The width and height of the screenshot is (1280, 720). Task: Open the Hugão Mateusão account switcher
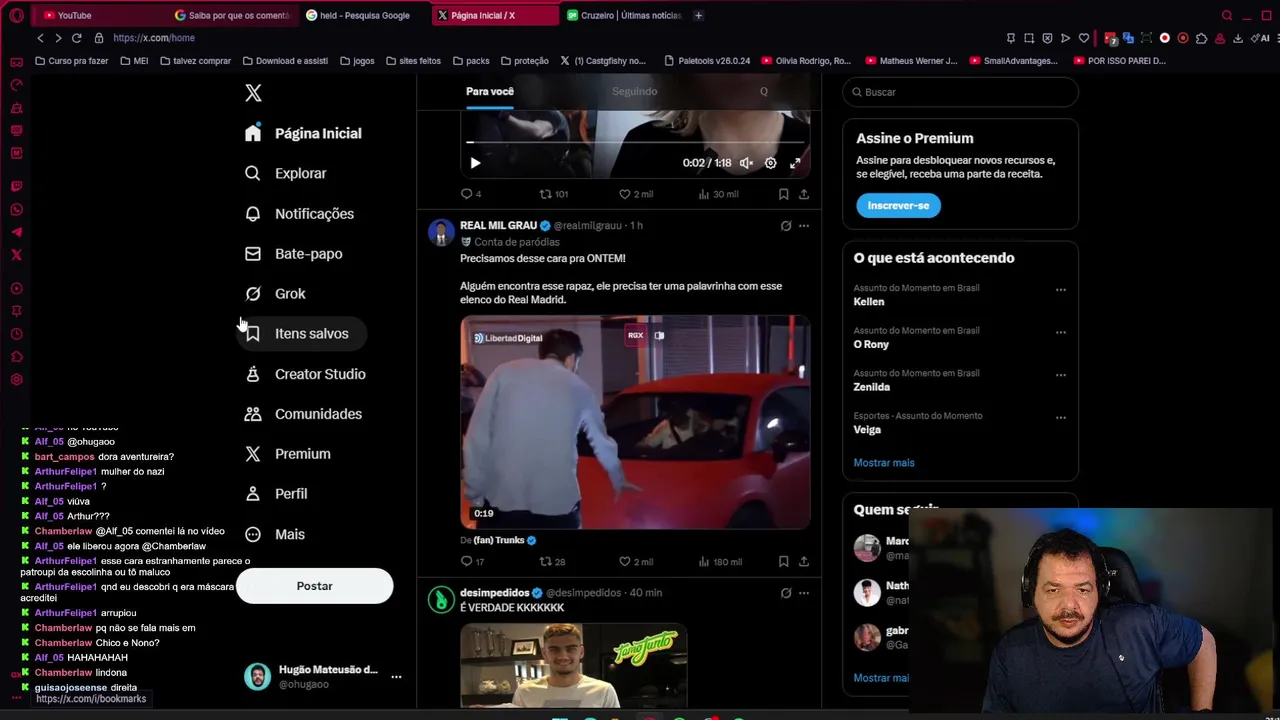point(322,677)
